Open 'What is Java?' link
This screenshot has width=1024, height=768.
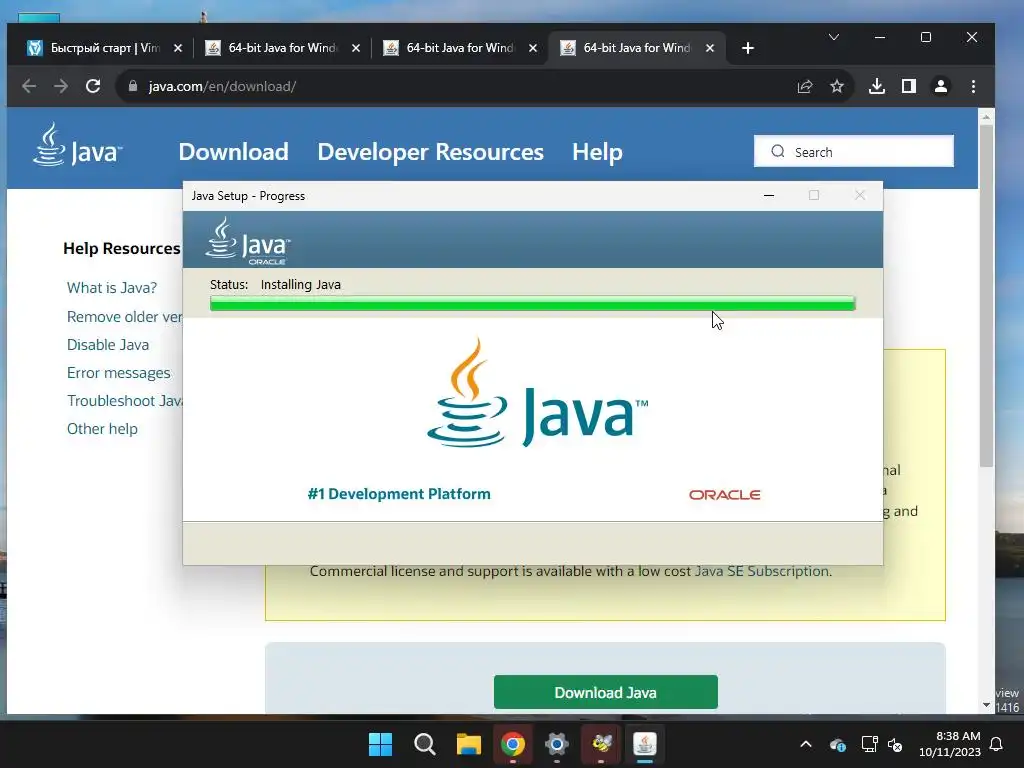pyautogui.click(x=112, y=288)
